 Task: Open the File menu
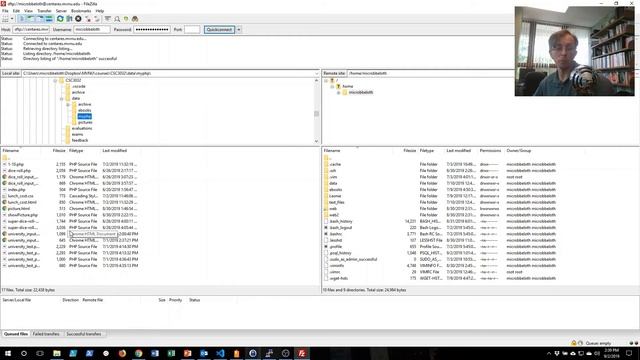pyautogui.click(x=5, y=11)
